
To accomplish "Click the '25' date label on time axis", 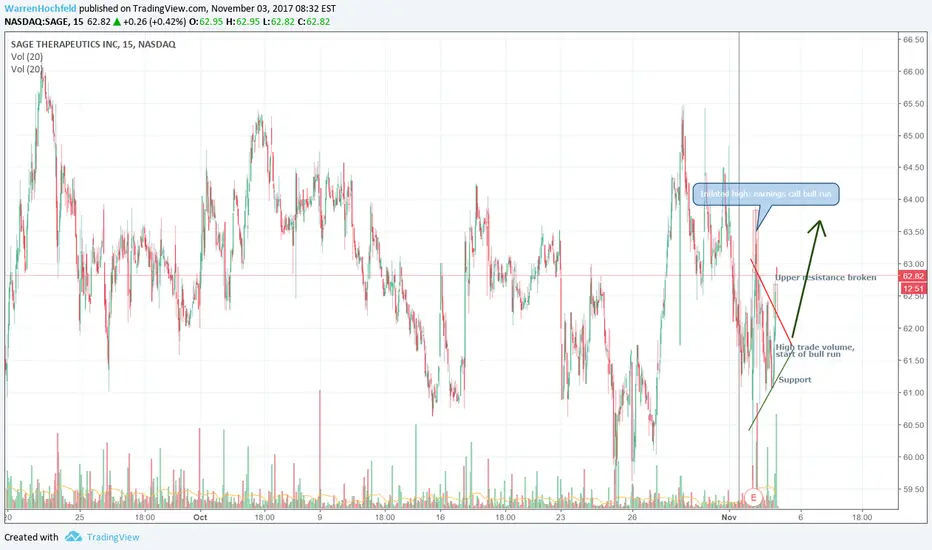I will pyautogui.click(x=80, y=517).
